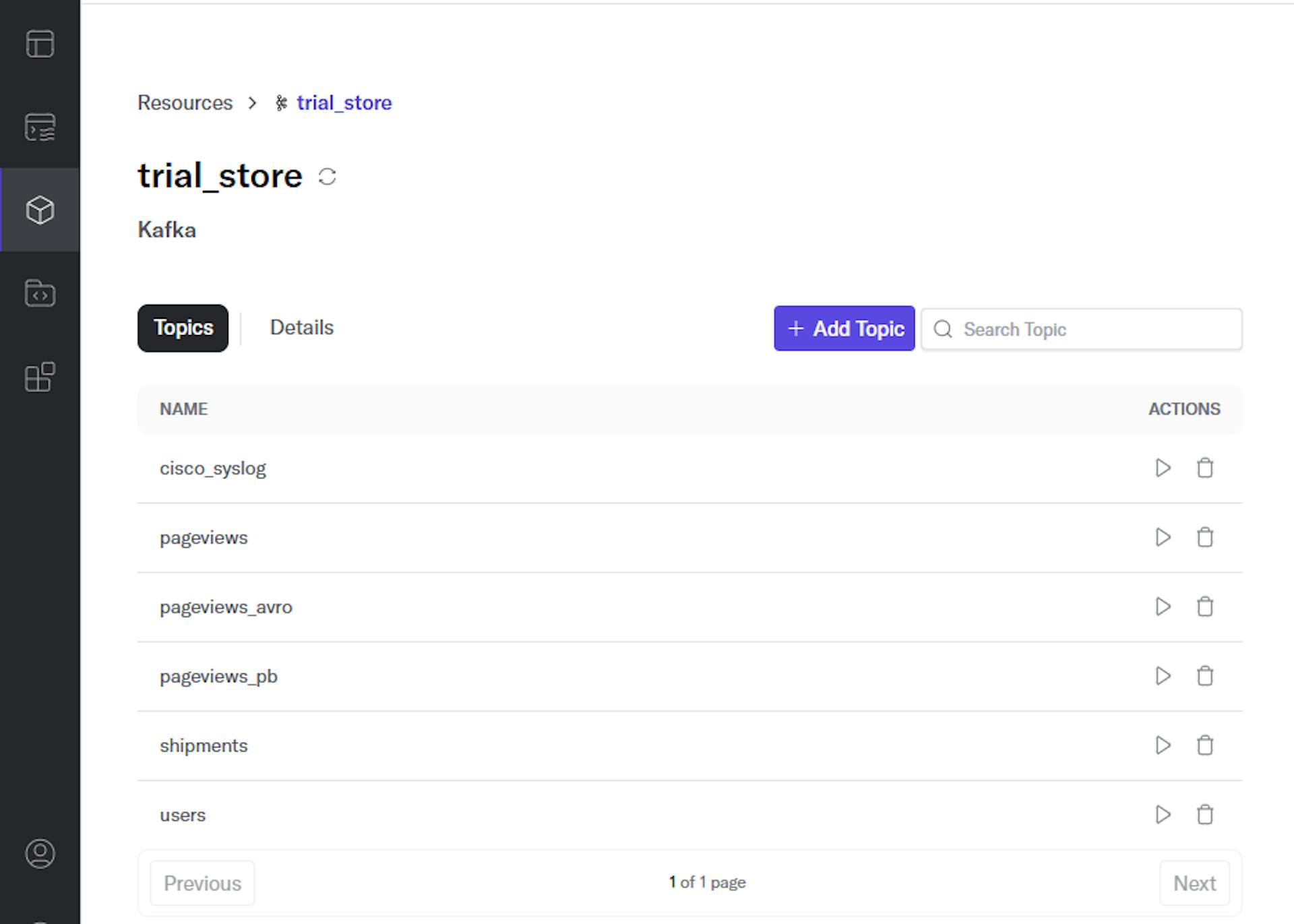Click the play icon for pageviews
1294x924 pixels.
click(1163, 537)
